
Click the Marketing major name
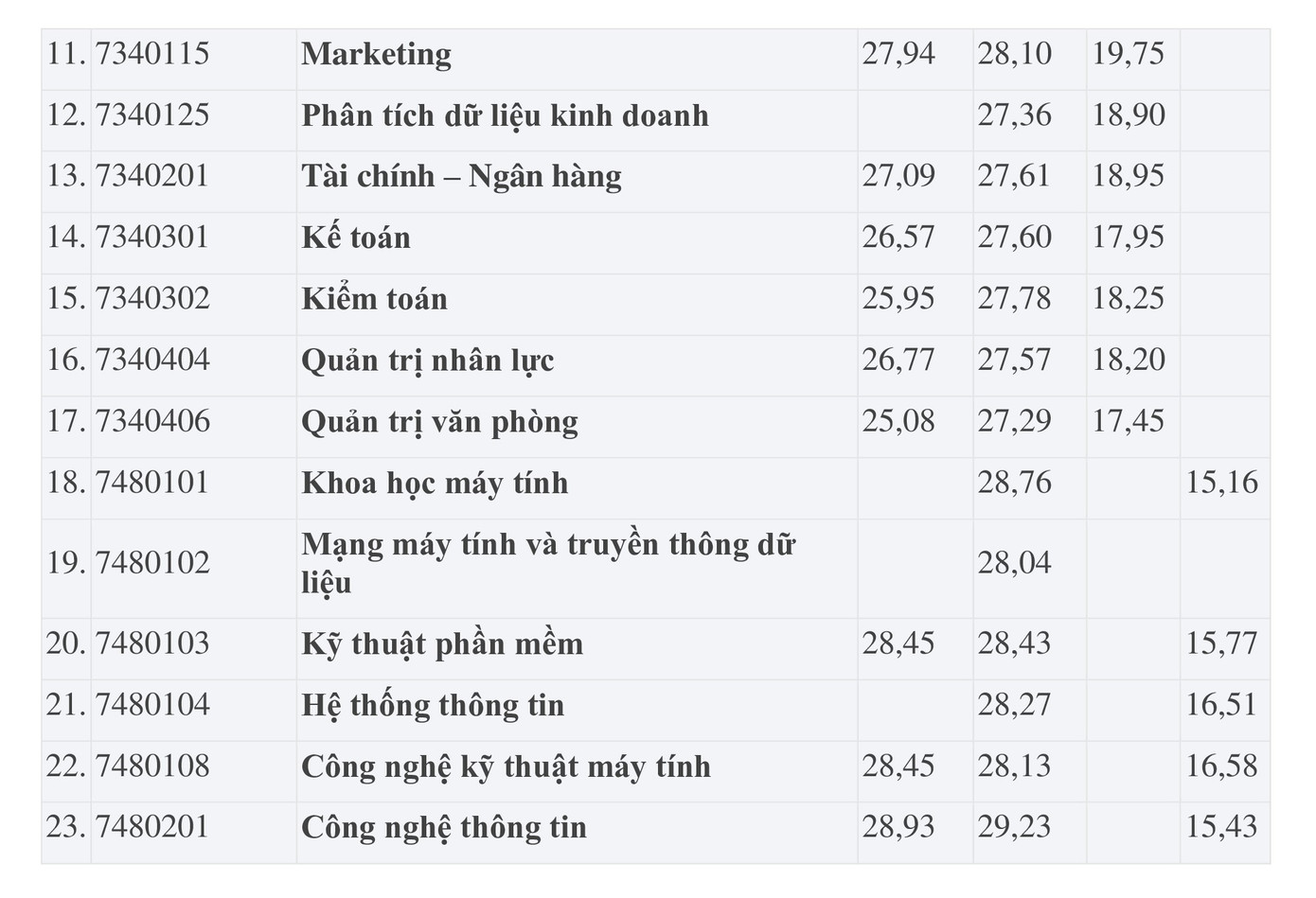click(x=376, y=55)
